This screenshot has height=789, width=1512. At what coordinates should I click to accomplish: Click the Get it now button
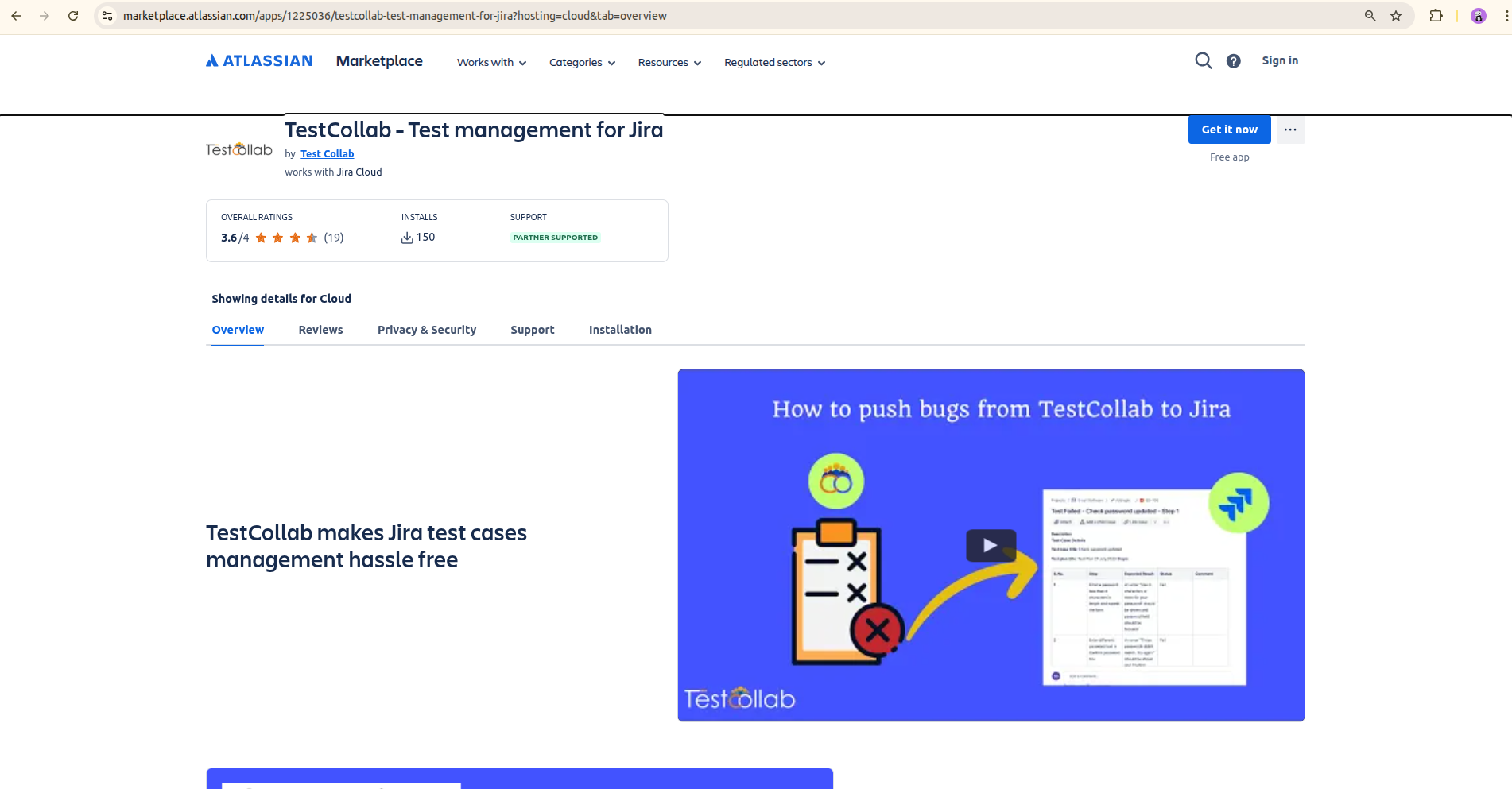coord(1229,130)
